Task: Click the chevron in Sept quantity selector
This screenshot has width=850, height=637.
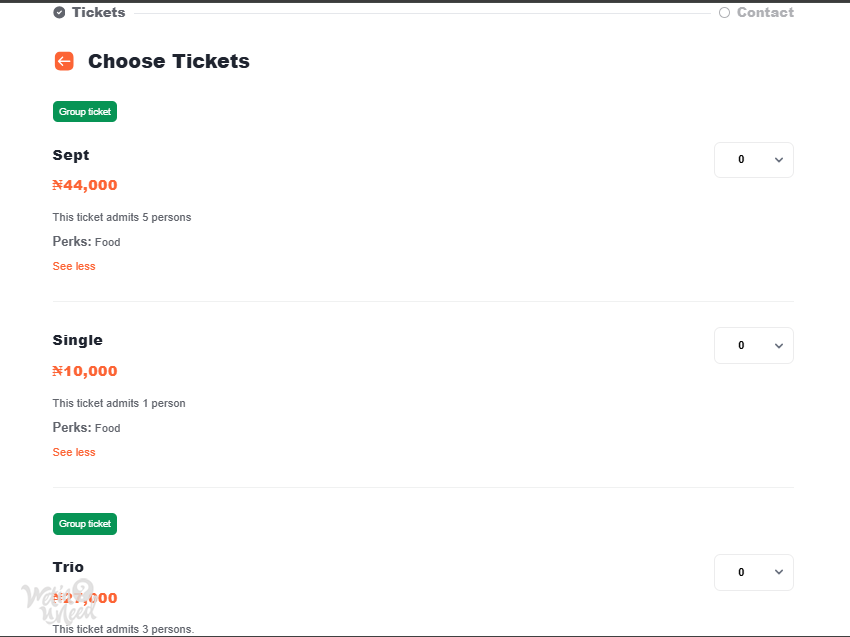Action: (779, 160)
